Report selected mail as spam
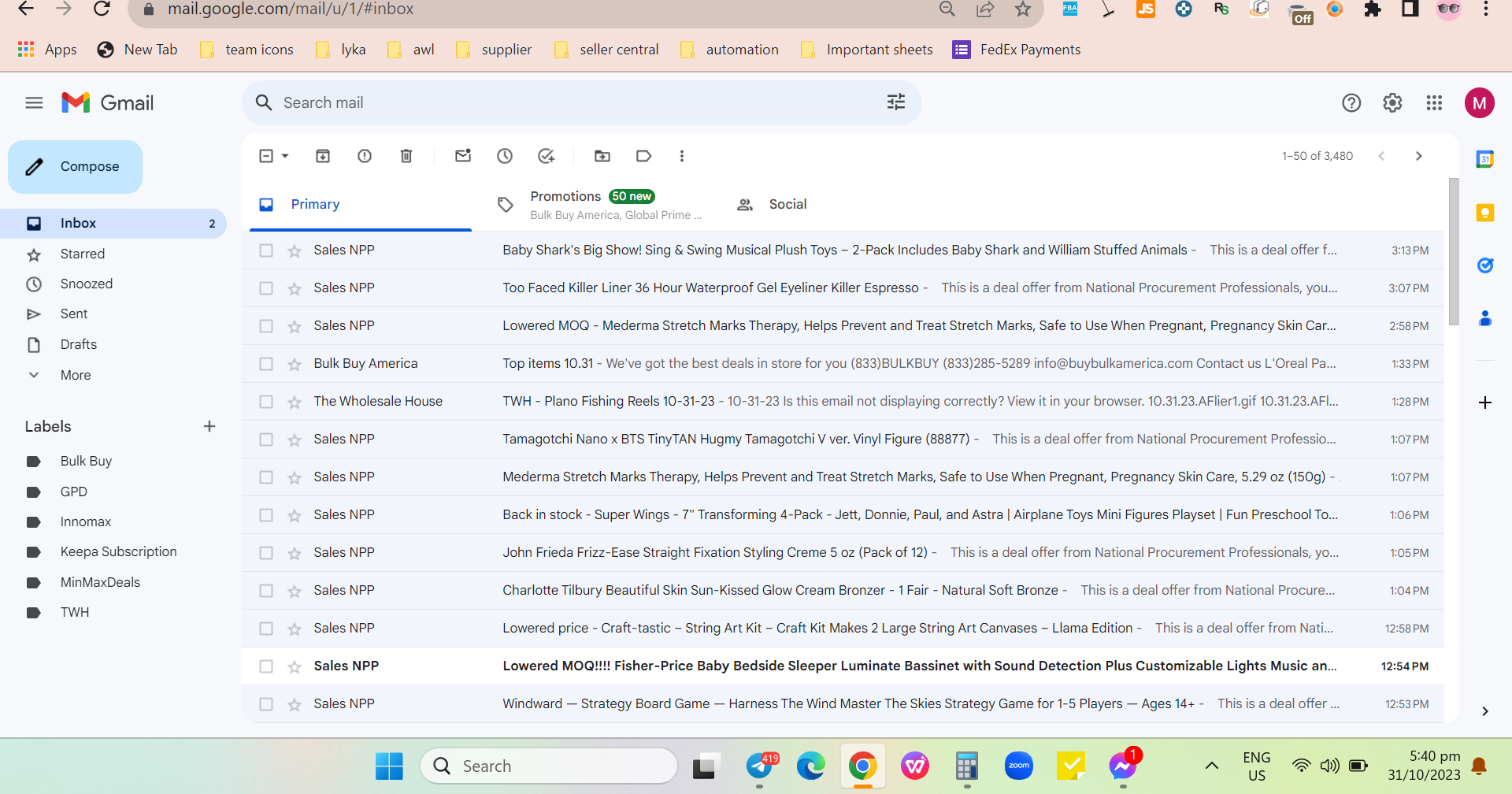This screenshot has width=1512, height=794. click(365, 156)
